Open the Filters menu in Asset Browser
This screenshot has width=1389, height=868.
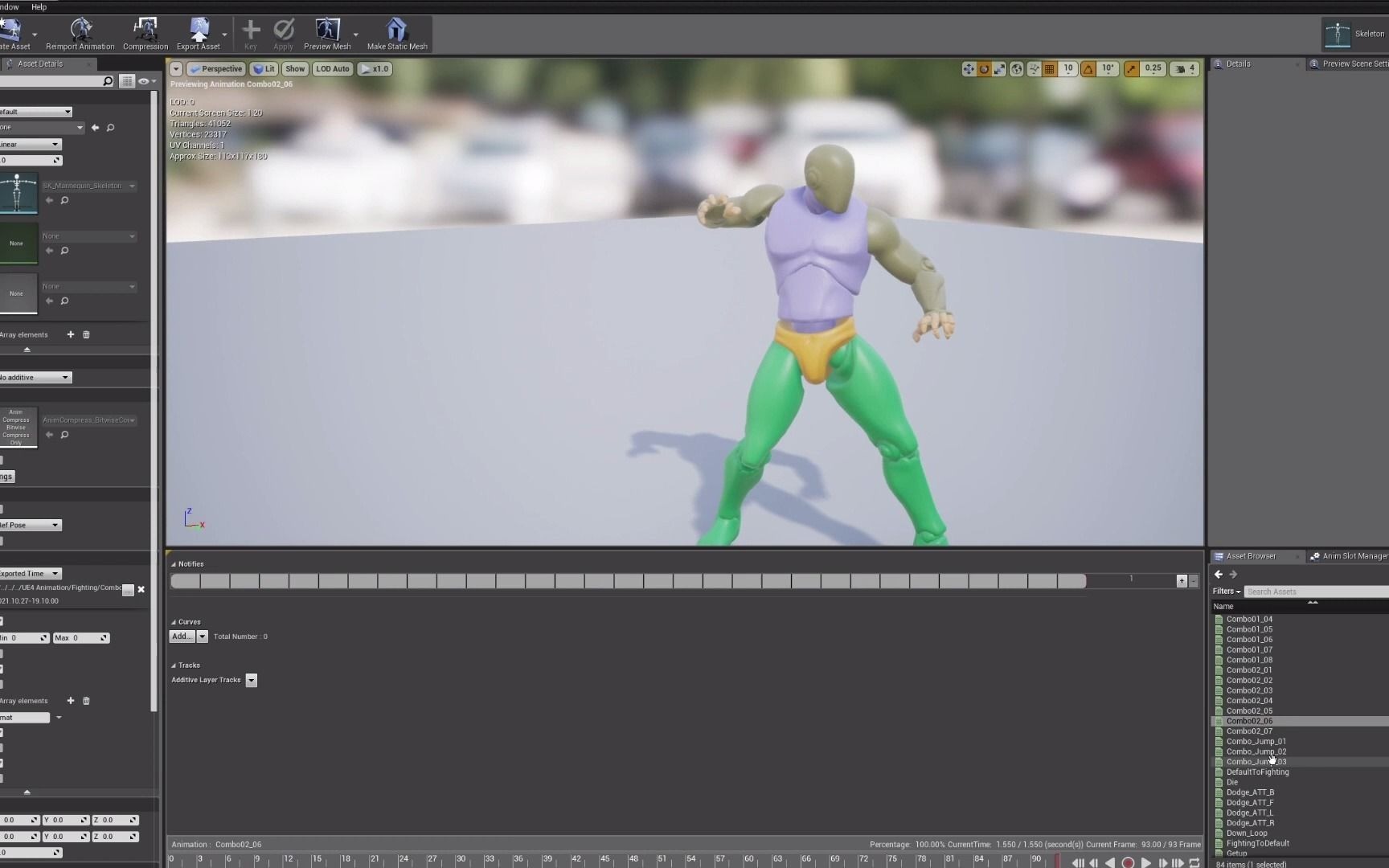click(1225, 591)
